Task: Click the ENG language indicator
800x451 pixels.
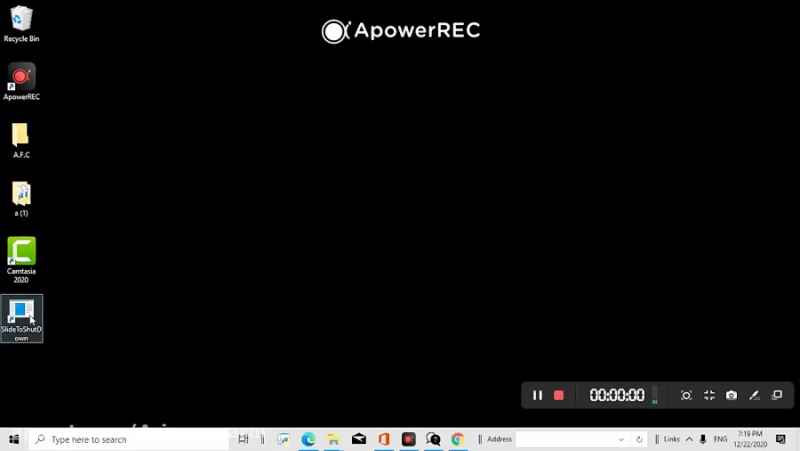Action: pos(720,439)
